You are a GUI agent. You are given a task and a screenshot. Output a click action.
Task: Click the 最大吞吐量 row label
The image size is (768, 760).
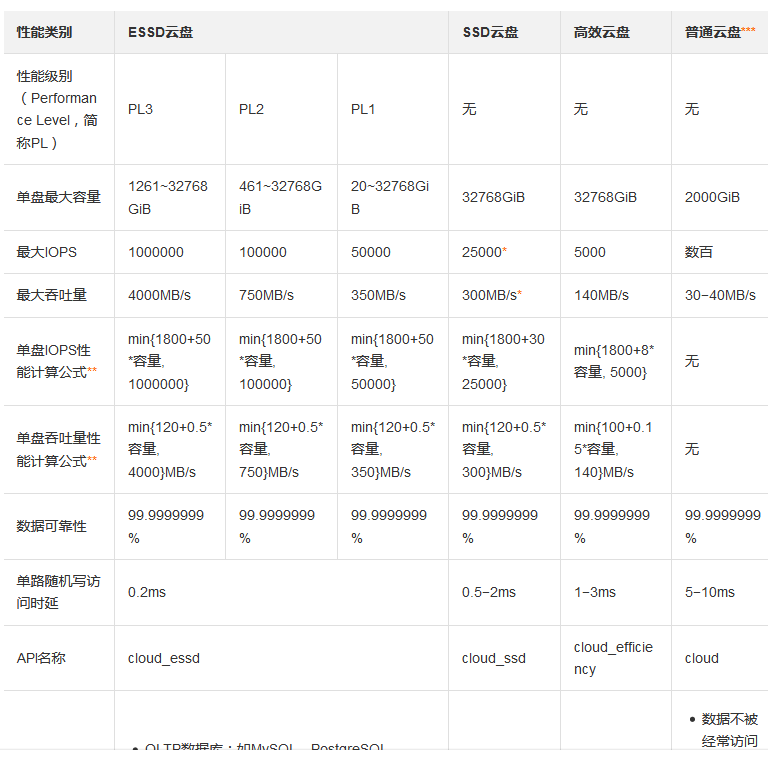click(51, 295)
